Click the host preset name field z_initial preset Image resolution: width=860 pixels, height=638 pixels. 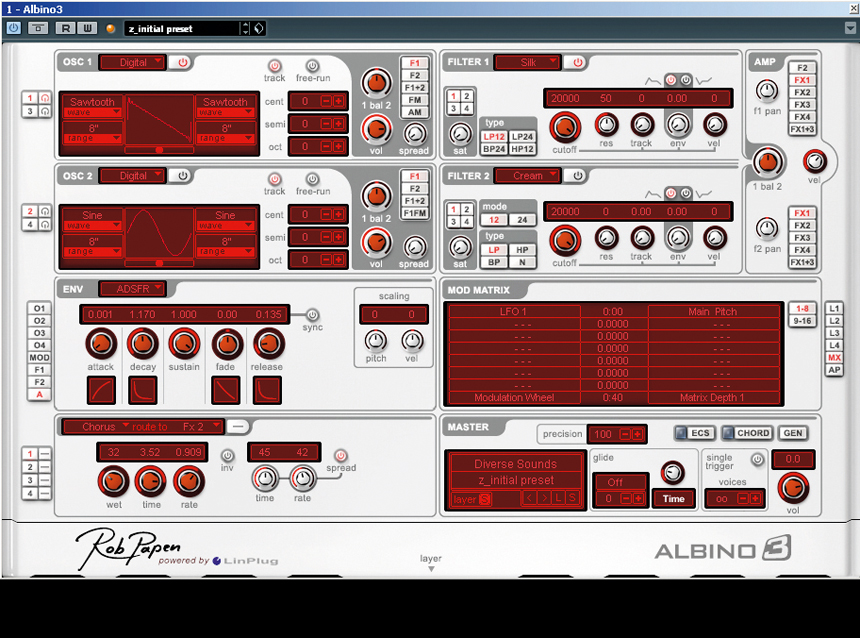tap(182, 29)
